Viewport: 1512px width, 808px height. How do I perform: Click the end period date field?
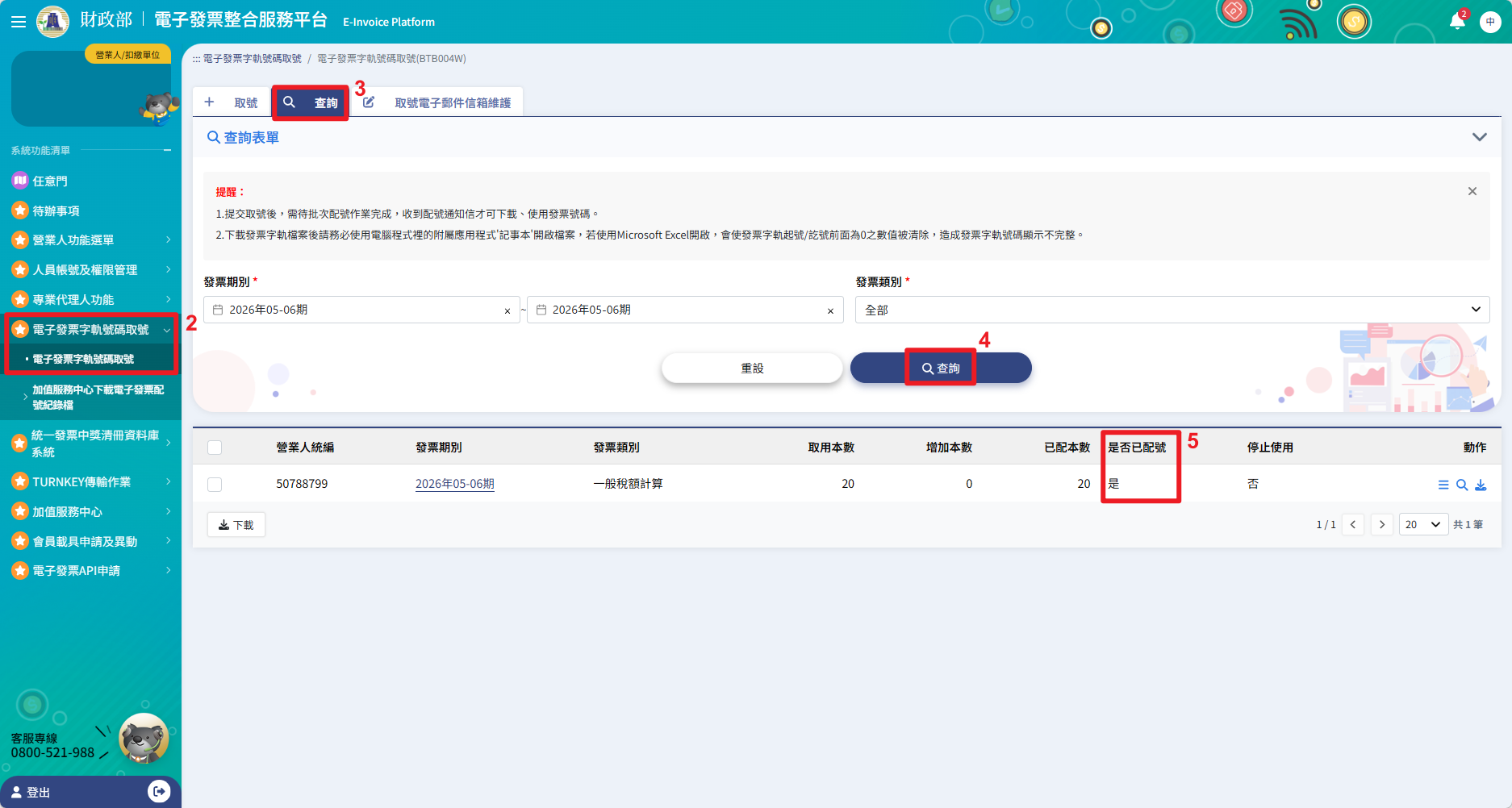tap(685, 310)
